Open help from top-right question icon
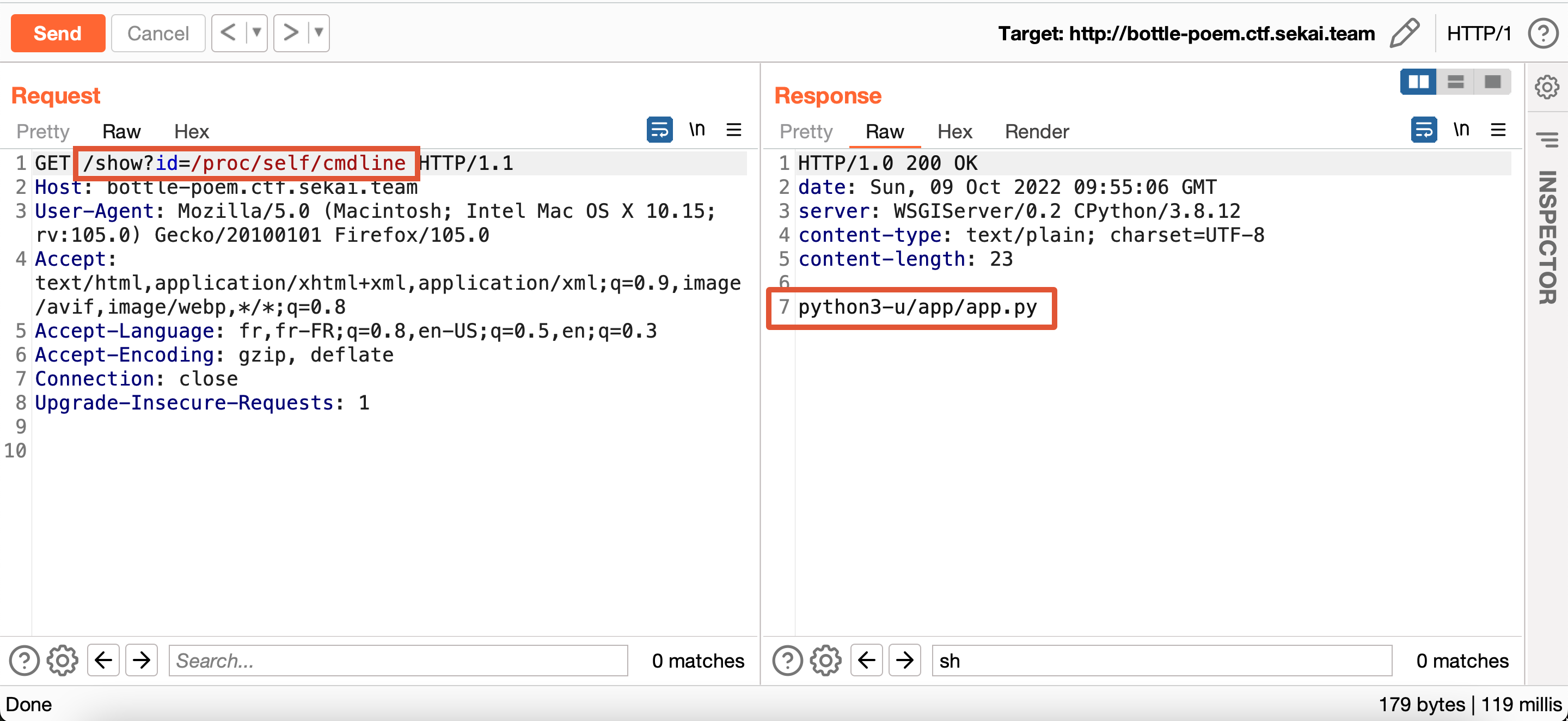 tap(1543, 34)
